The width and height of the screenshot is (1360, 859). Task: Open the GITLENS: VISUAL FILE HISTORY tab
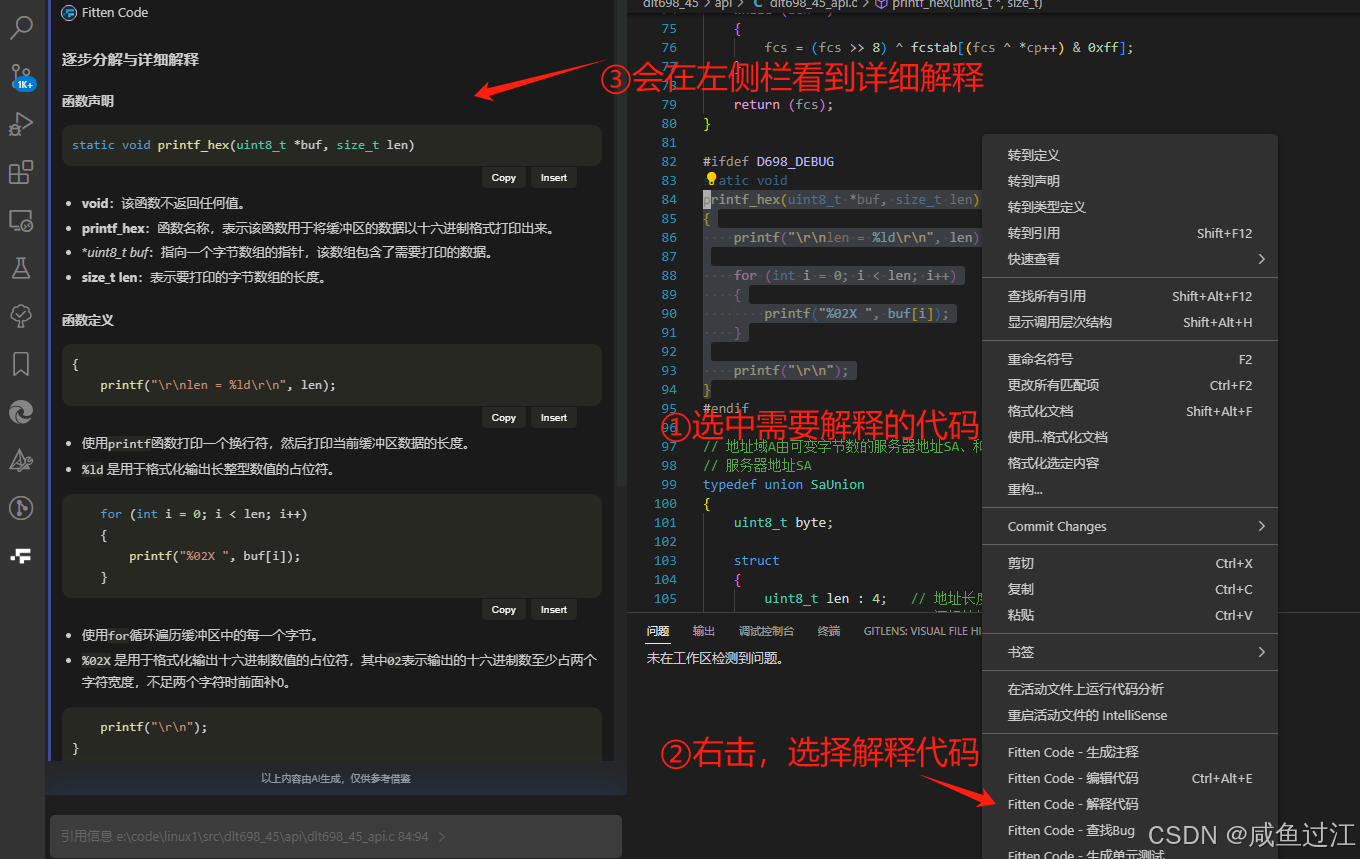point(923,631)
